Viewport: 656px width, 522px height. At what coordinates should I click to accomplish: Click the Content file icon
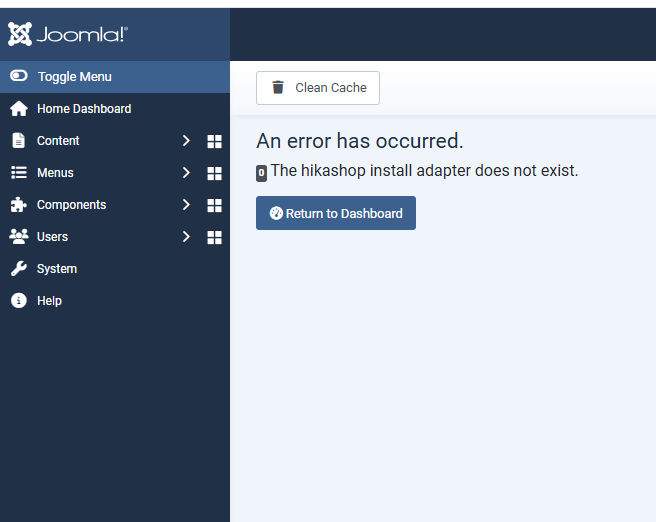click(x=18, y=141)
